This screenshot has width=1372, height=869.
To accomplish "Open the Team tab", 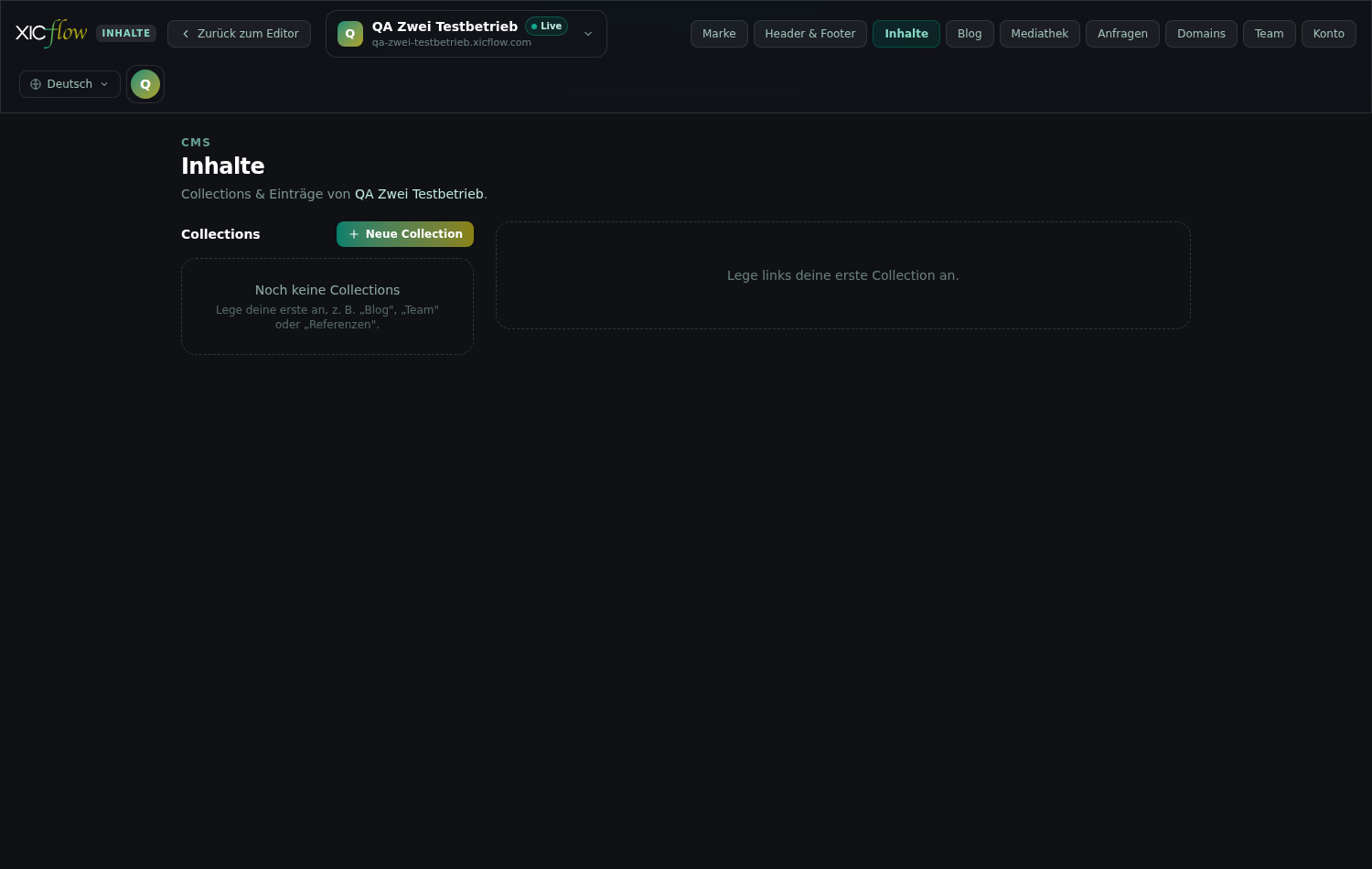I will tap(1270, 34).
